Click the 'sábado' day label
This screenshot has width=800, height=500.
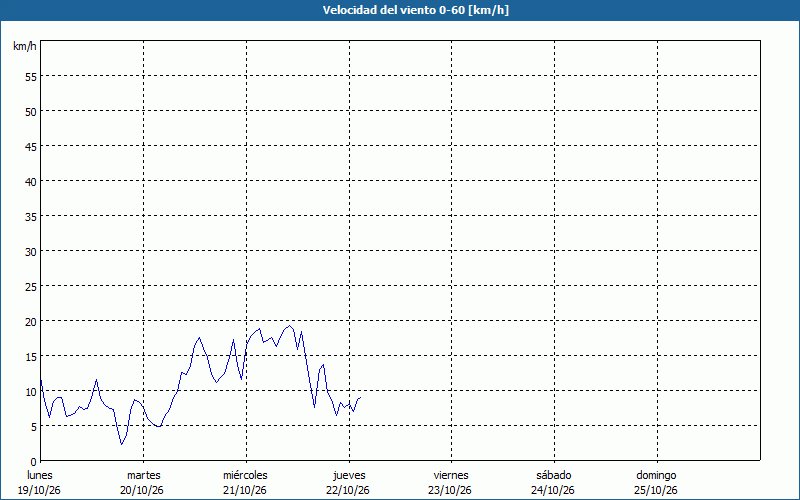[554, 475]
